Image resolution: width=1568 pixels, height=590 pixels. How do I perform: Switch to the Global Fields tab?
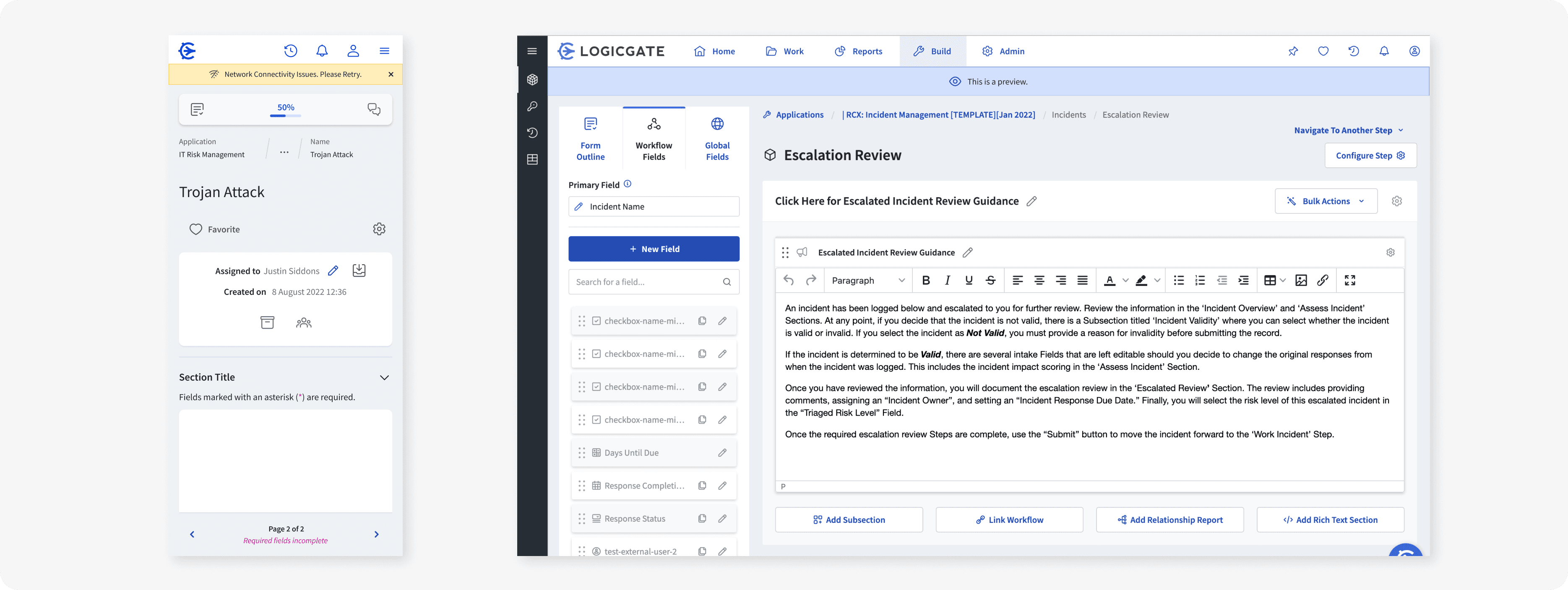[717, 139]
